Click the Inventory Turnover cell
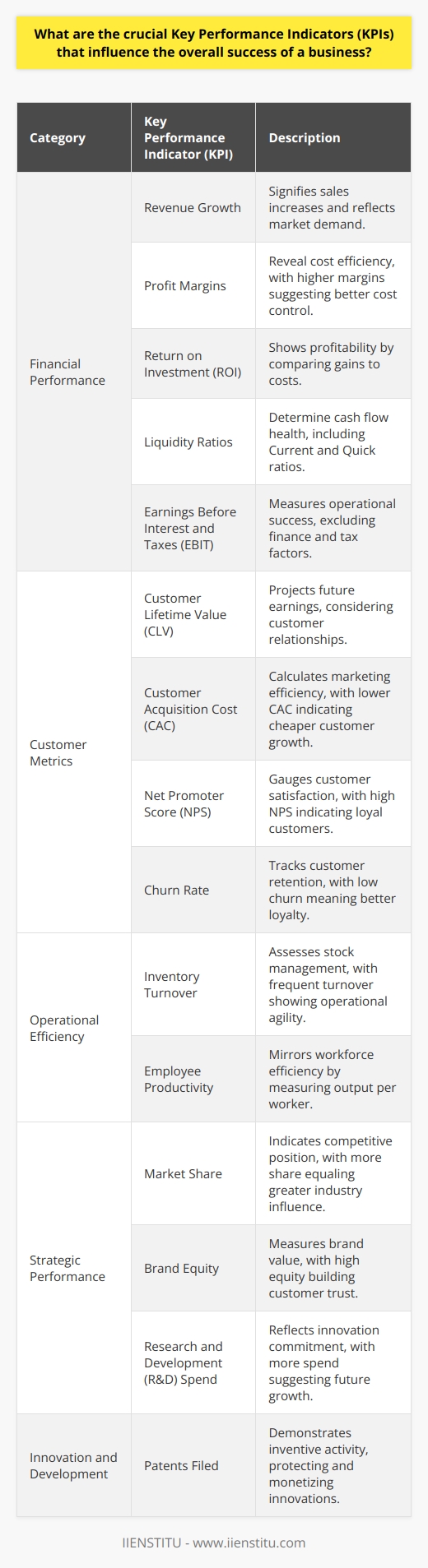This screenshot has width=428, height=1568. click(x=193, y=984)
